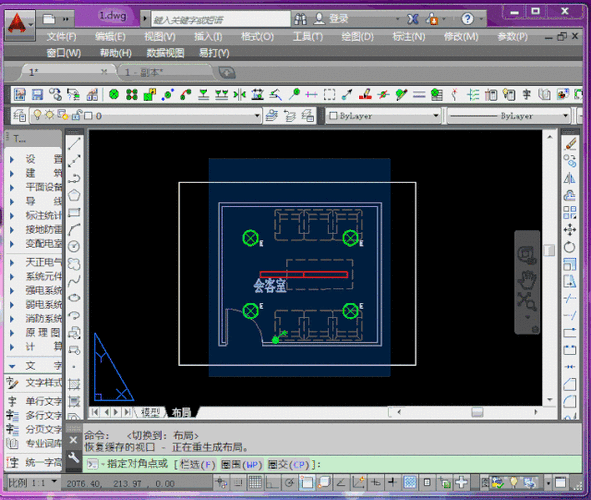This screenshot has width=591, height=500.
Task: Toggle polar tracking in status bar
Action: [289, 482]
